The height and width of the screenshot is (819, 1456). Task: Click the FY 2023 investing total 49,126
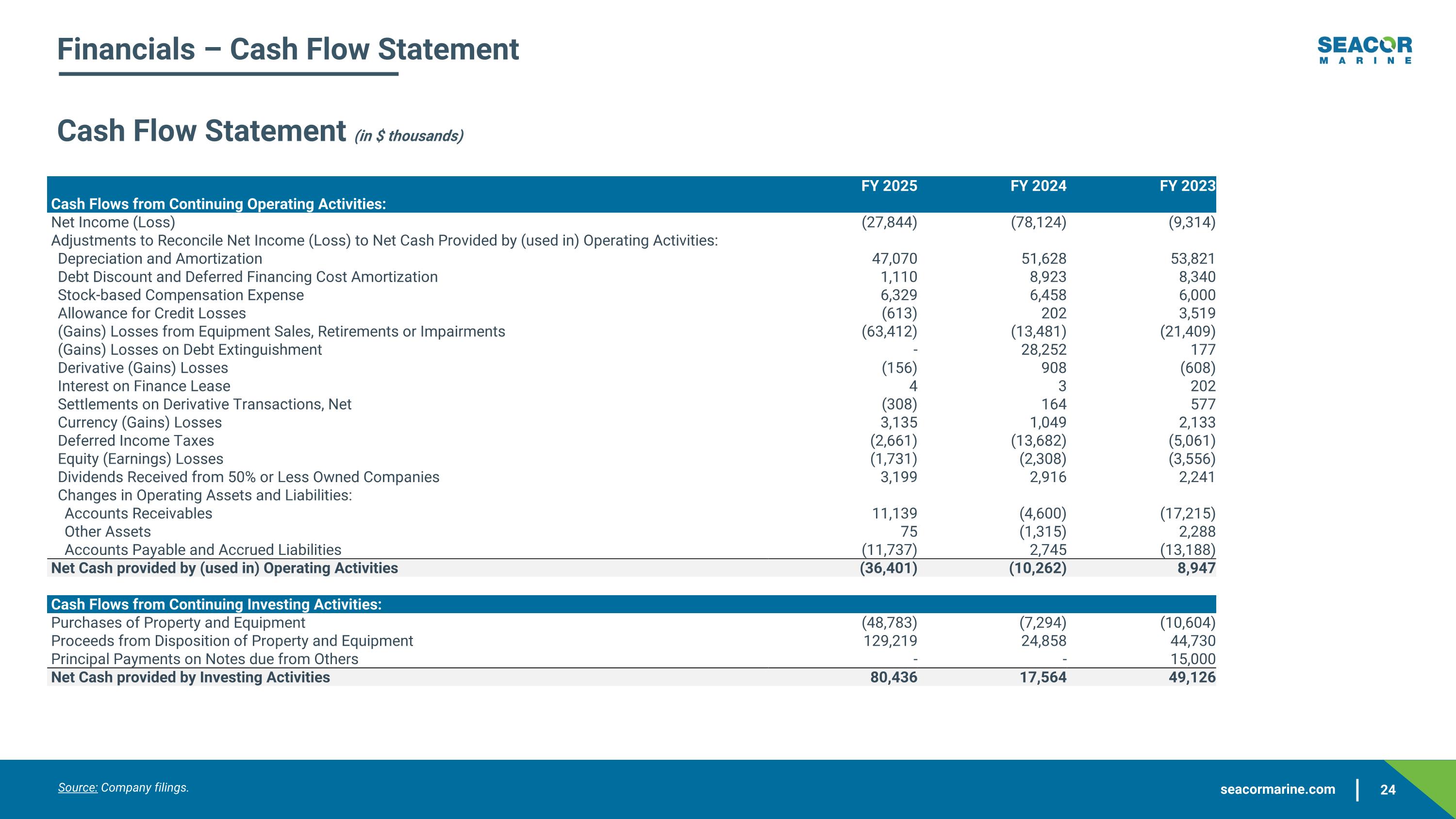(x=1191, y=677)
